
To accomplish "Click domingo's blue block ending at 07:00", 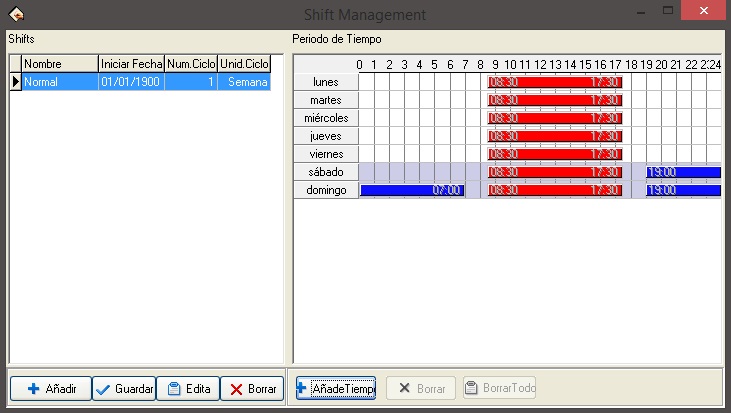I will coord(411,190).
